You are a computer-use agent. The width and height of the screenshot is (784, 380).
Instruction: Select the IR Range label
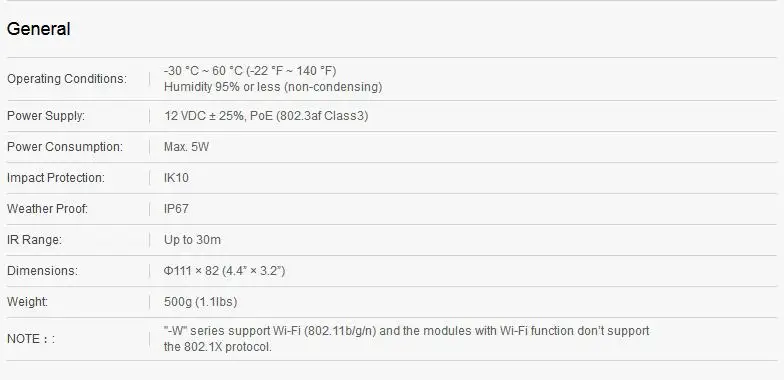coord(34,240)
